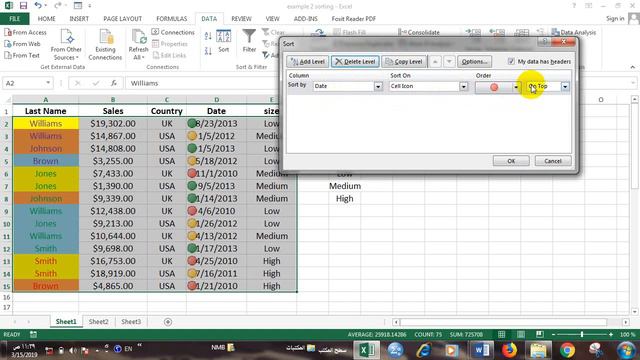640x360 pixels.
Task: Click Options button in Sort dialog
Action: pyautogui.click(x=474, y=62)
